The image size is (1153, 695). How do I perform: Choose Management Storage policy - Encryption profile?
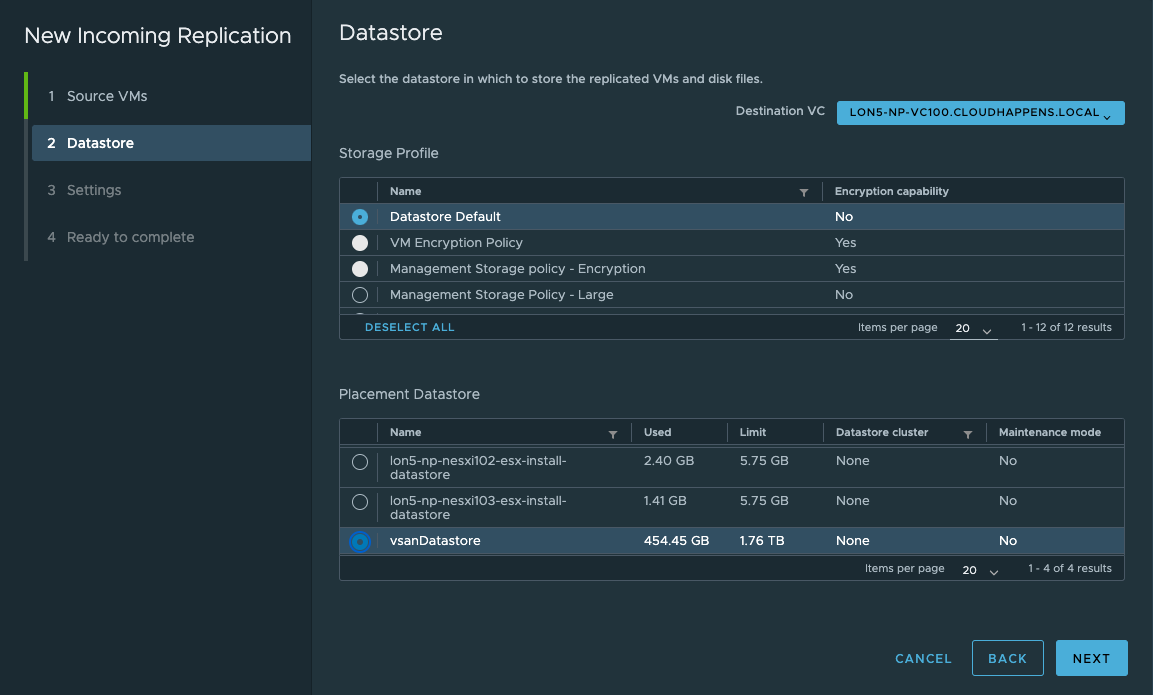pos(360,269)
